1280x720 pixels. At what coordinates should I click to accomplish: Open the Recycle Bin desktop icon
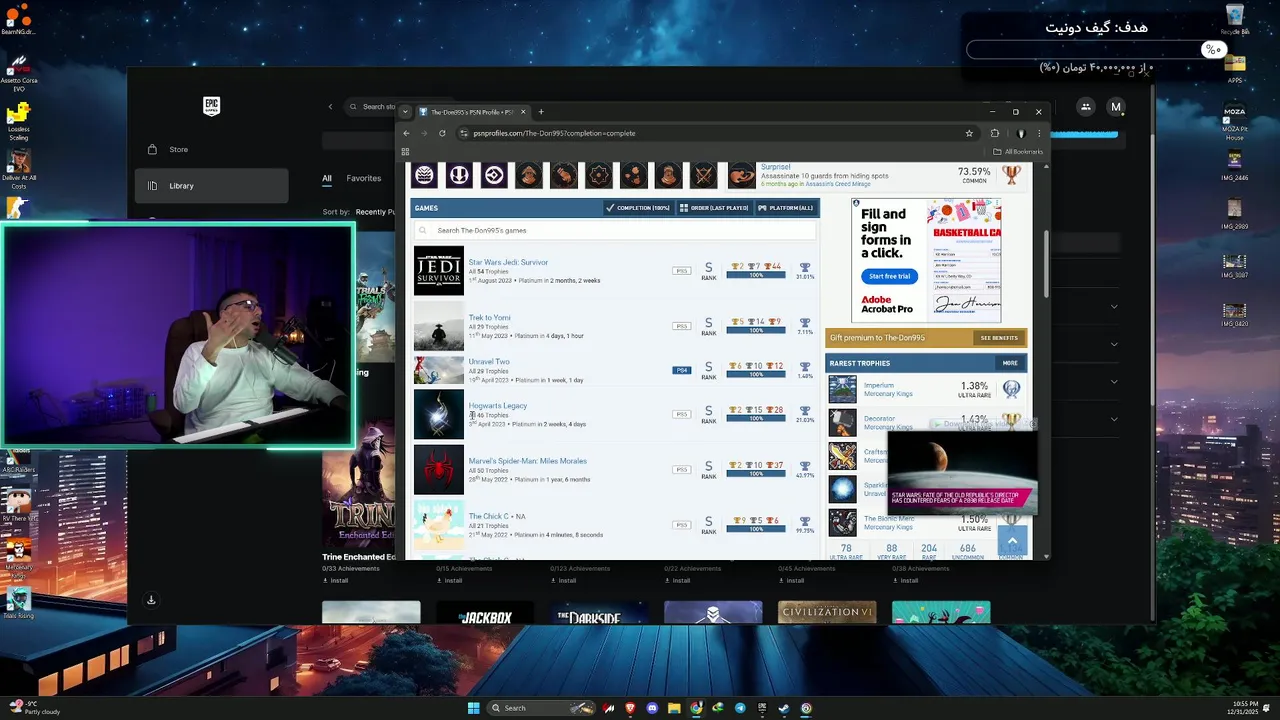point(1234,19)
